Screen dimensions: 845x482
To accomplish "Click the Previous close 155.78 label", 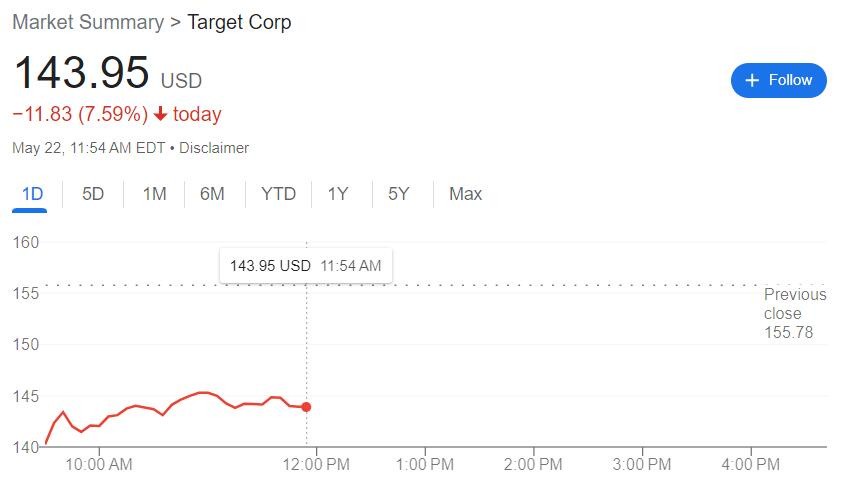I will coord(795,313).
